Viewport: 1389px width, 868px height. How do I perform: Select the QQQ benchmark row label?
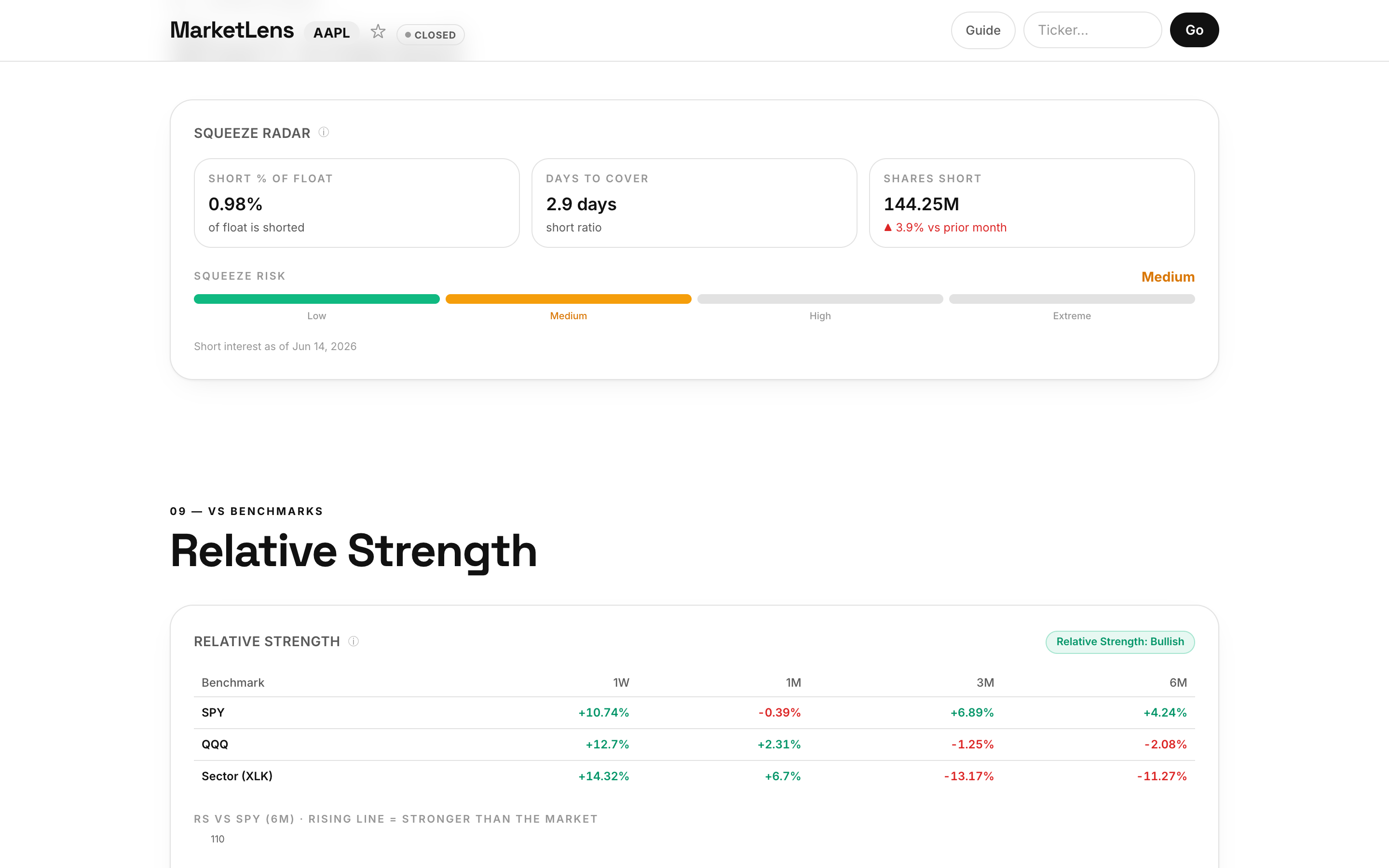click(x=215, y=745)
